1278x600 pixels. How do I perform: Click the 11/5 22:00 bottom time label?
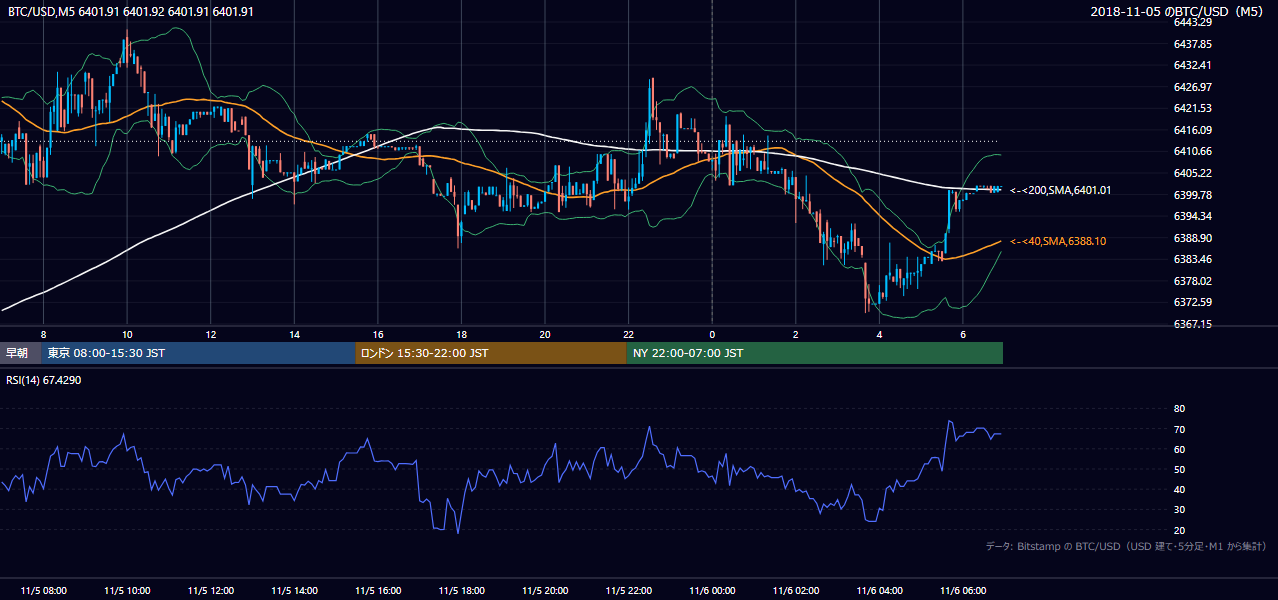point(628,590)
